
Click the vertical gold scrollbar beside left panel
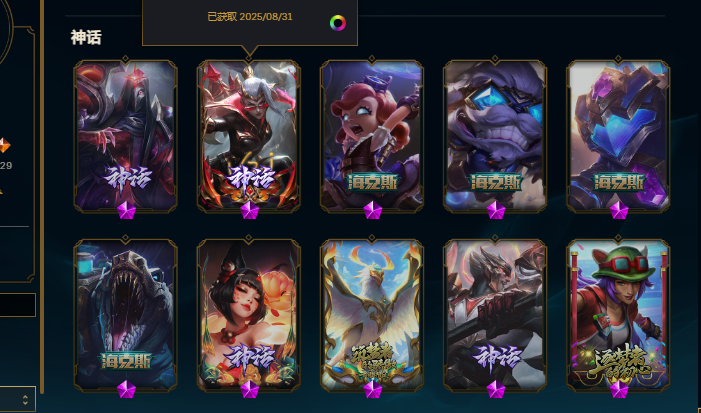[x=42, y=197]
